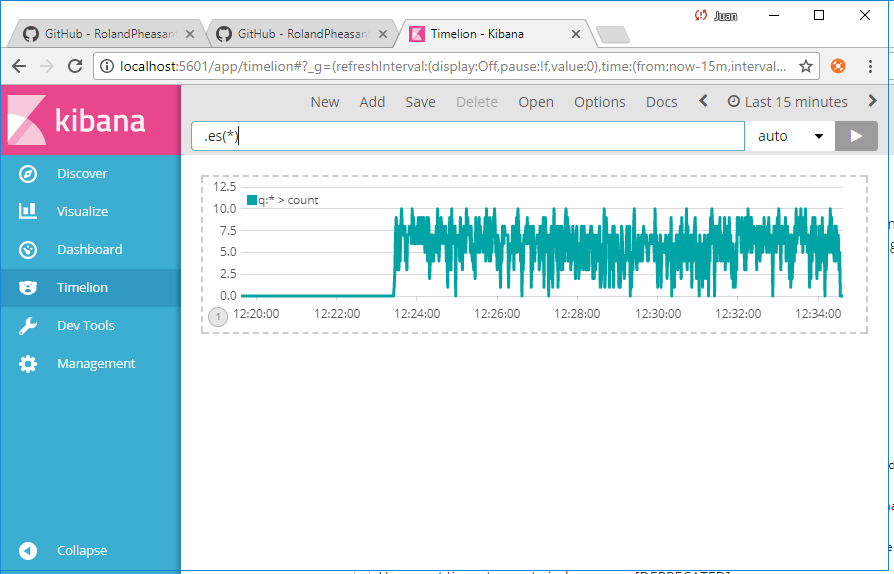
Task: Click the Delete menu item
Action: tap(477, 102)
